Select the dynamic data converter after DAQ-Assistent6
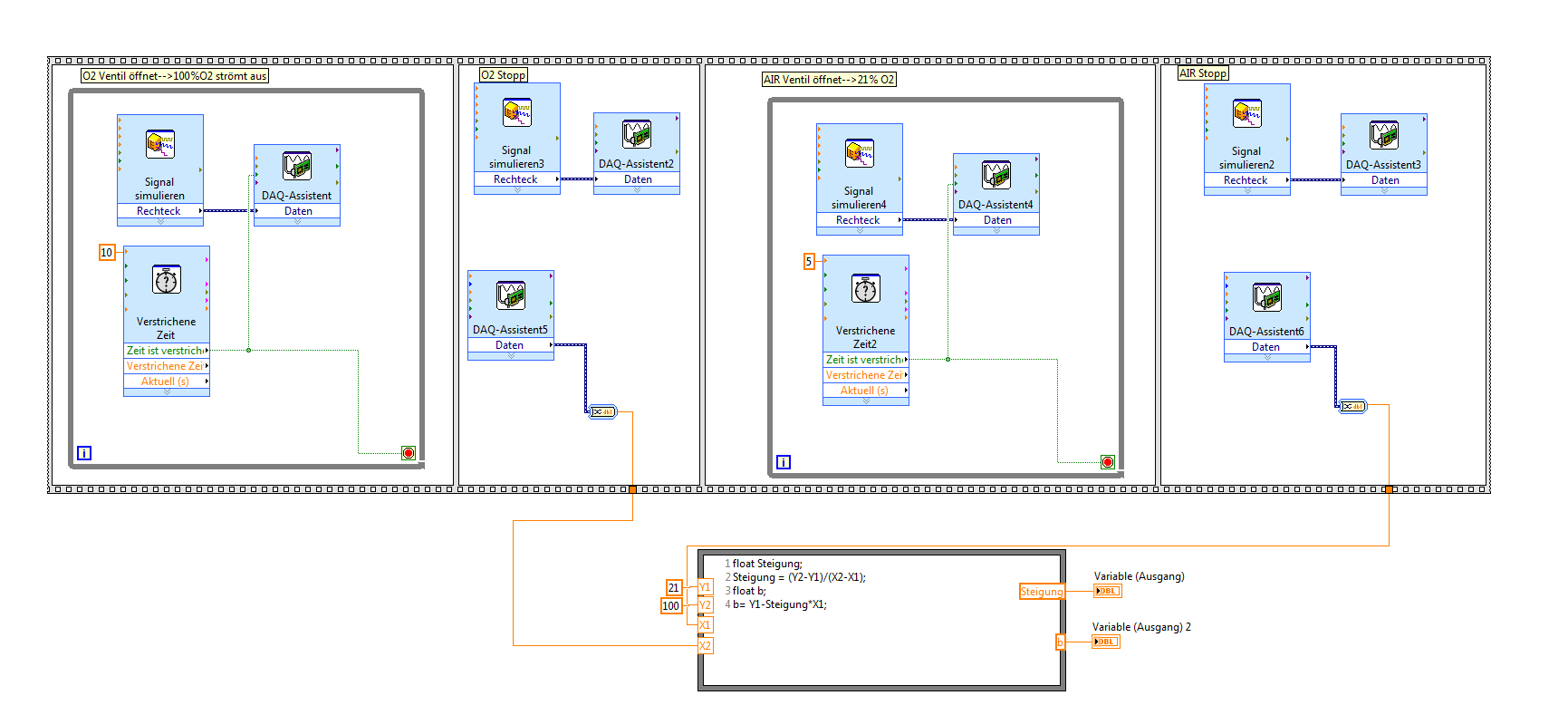This screenshot has width=1568, height=705. pyautogui.click(x=1353, y=406)
